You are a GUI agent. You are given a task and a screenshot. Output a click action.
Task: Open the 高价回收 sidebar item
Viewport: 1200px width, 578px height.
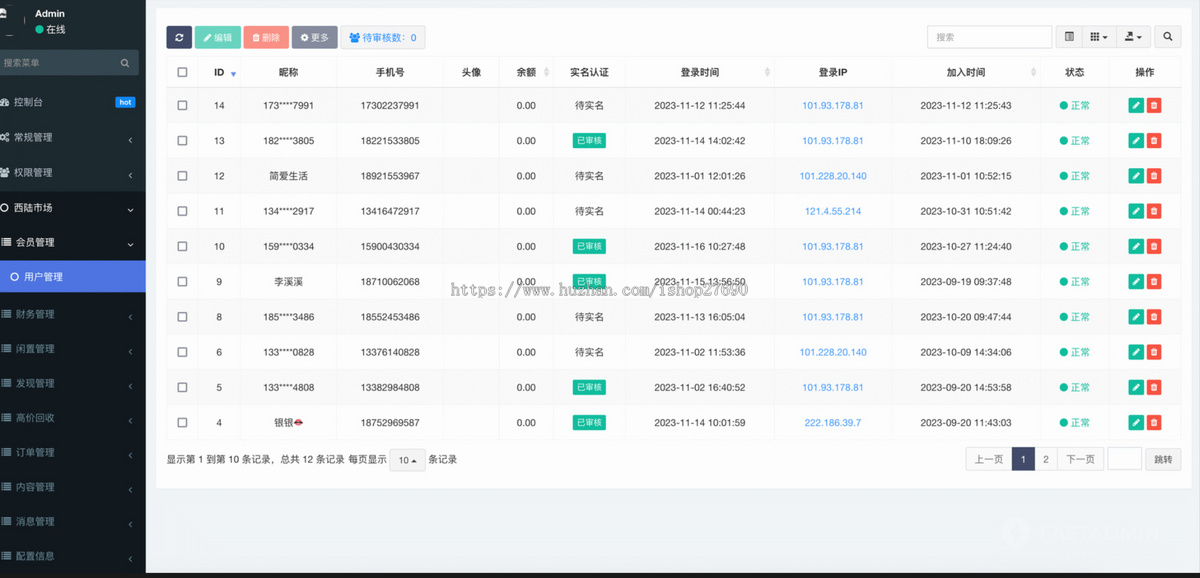point(72,418)
